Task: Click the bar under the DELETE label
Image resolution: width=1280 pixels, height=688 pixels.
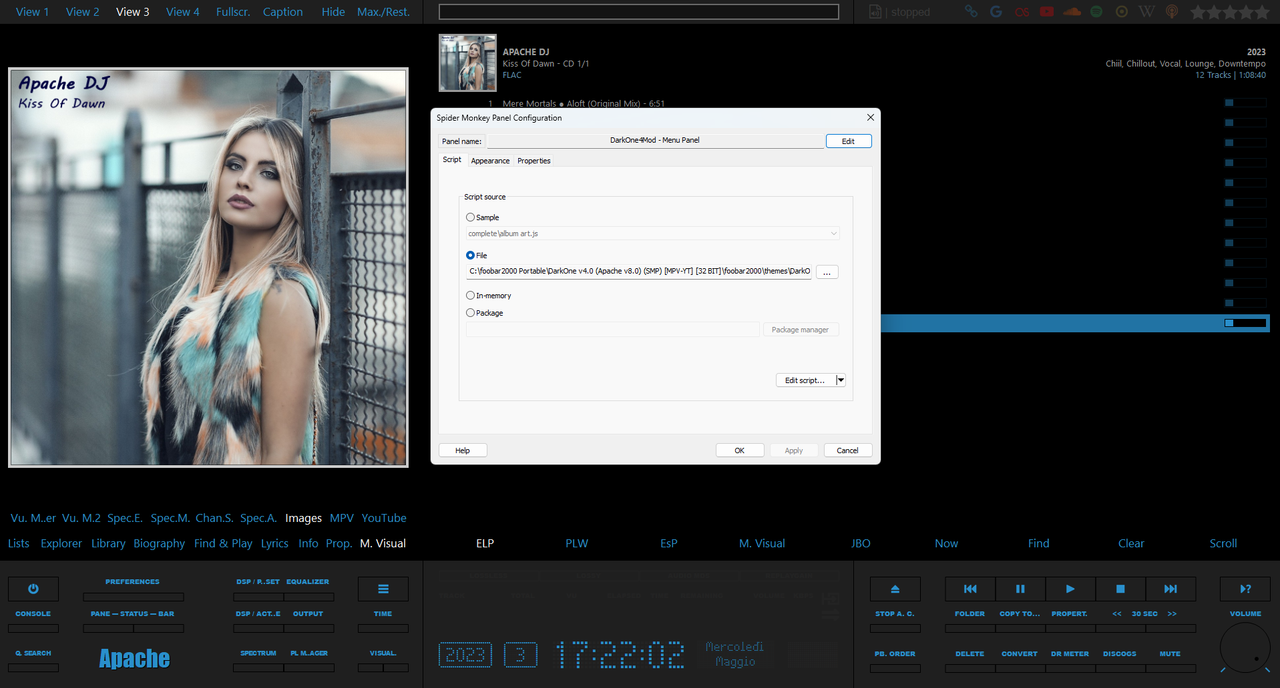Action: (x=970, y=668)
